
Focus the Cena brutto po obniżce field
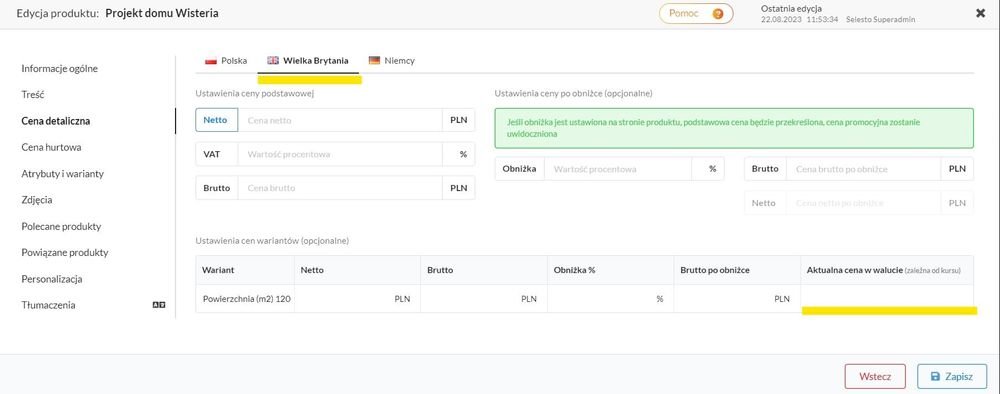(864, 169)
